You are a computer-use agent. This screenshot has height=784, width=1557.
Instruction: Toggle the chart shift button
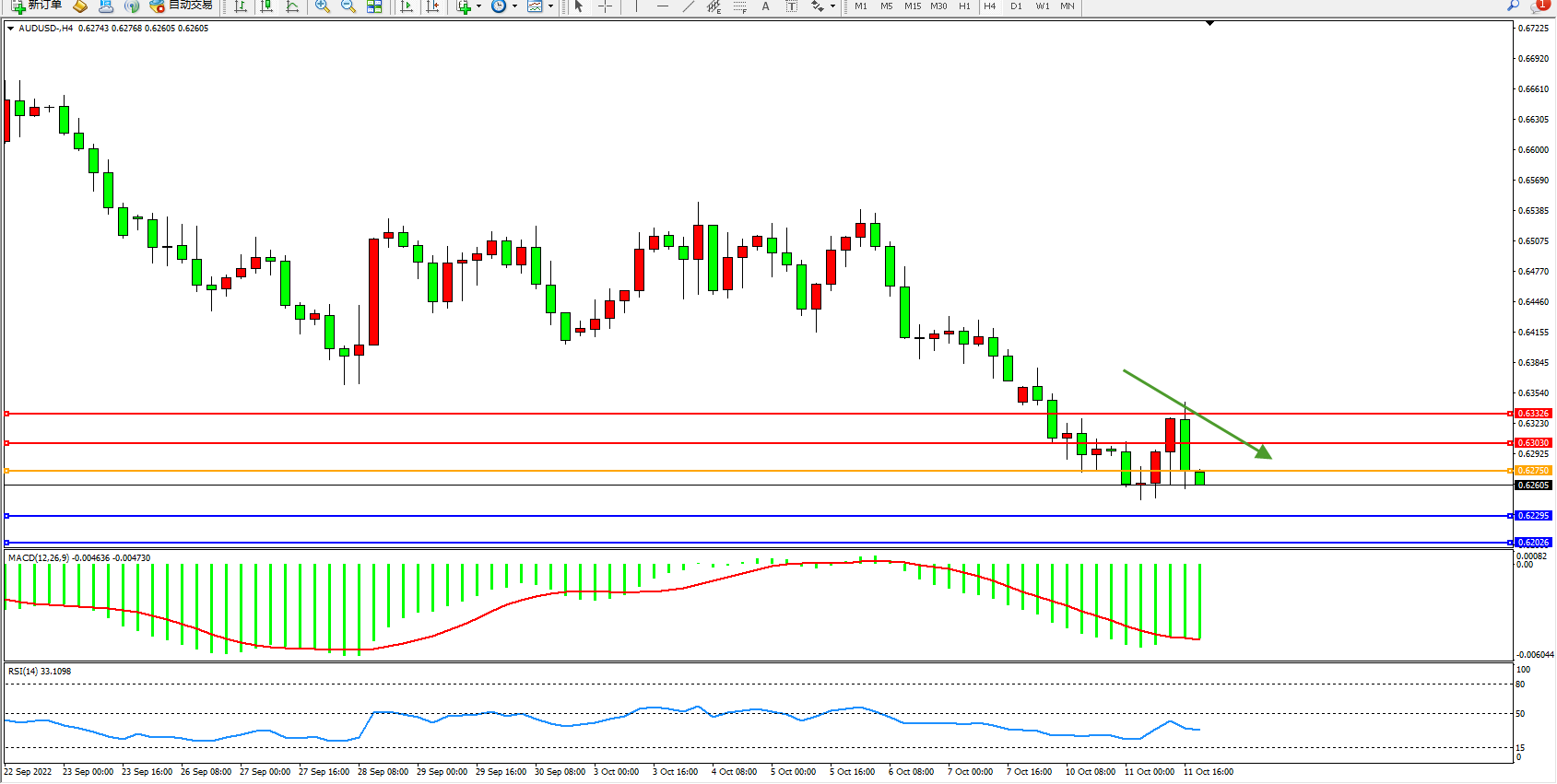click(x=431, y=6)
